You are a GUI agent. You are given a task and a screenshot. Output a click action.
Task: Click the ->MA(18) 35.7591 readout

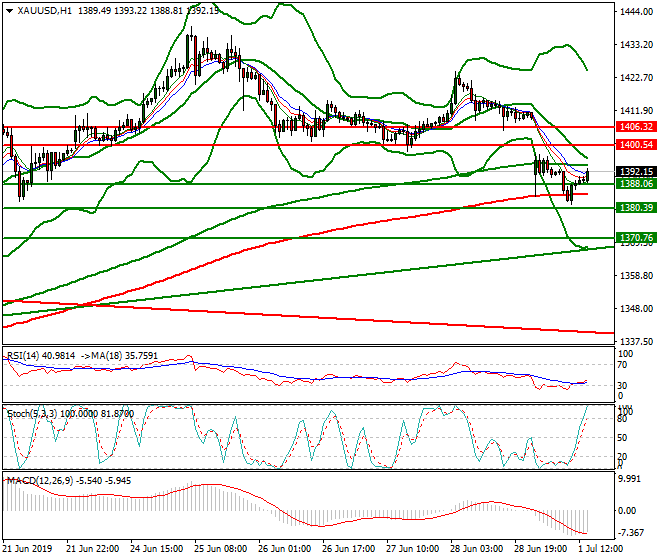(119, 356)
